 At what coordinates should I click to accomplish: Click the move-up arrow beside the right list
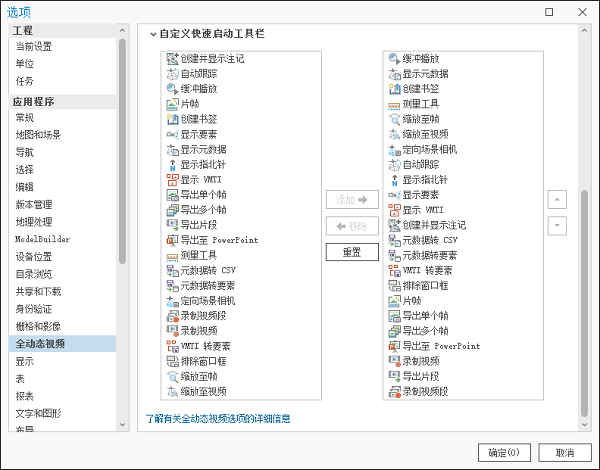click(x=557, y=199)
